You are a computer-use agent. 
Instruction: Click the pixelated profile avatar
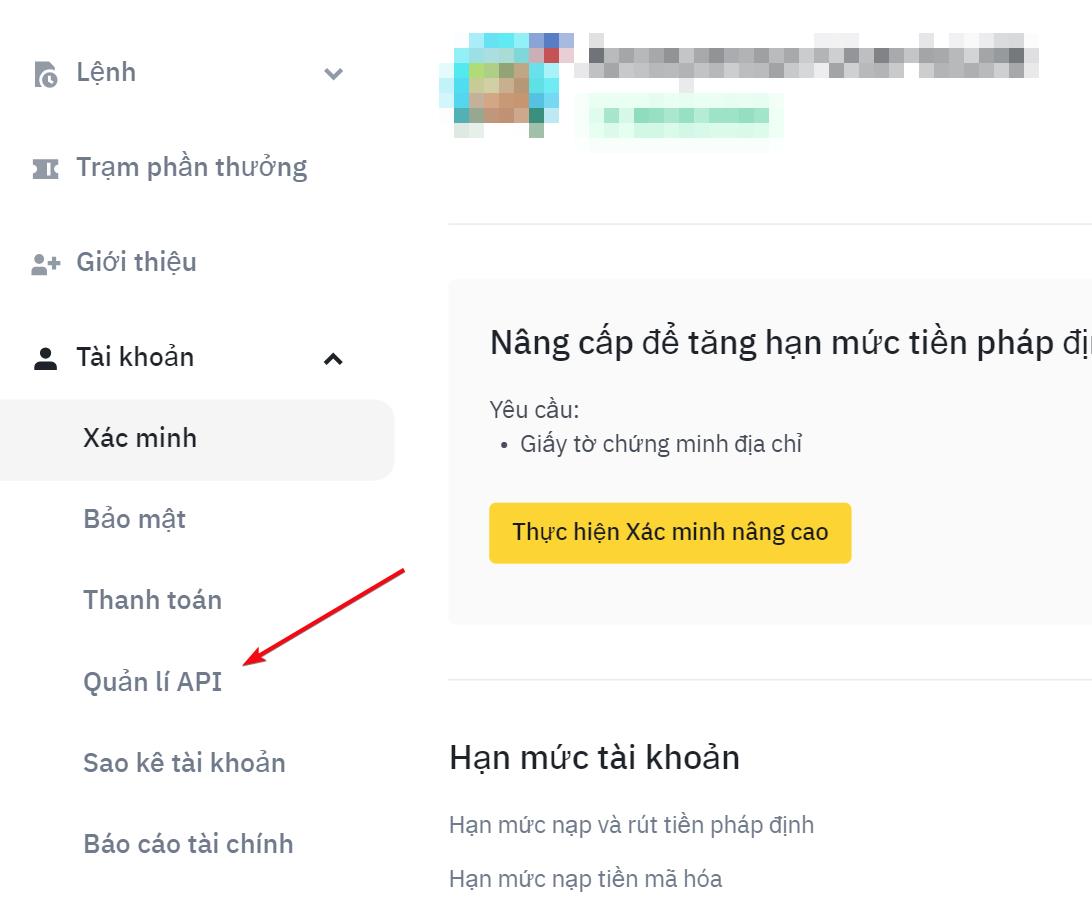tap(506, 84)
